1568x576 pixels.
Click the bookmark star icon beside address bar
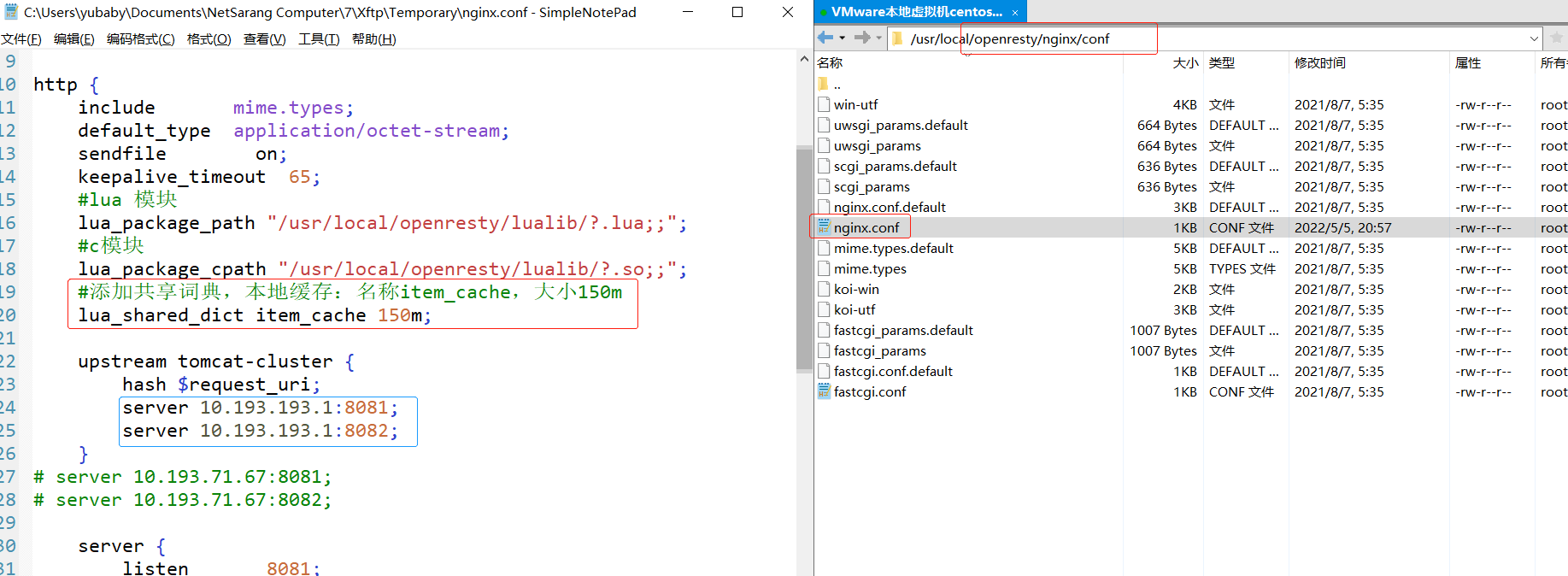(1557, 38)
